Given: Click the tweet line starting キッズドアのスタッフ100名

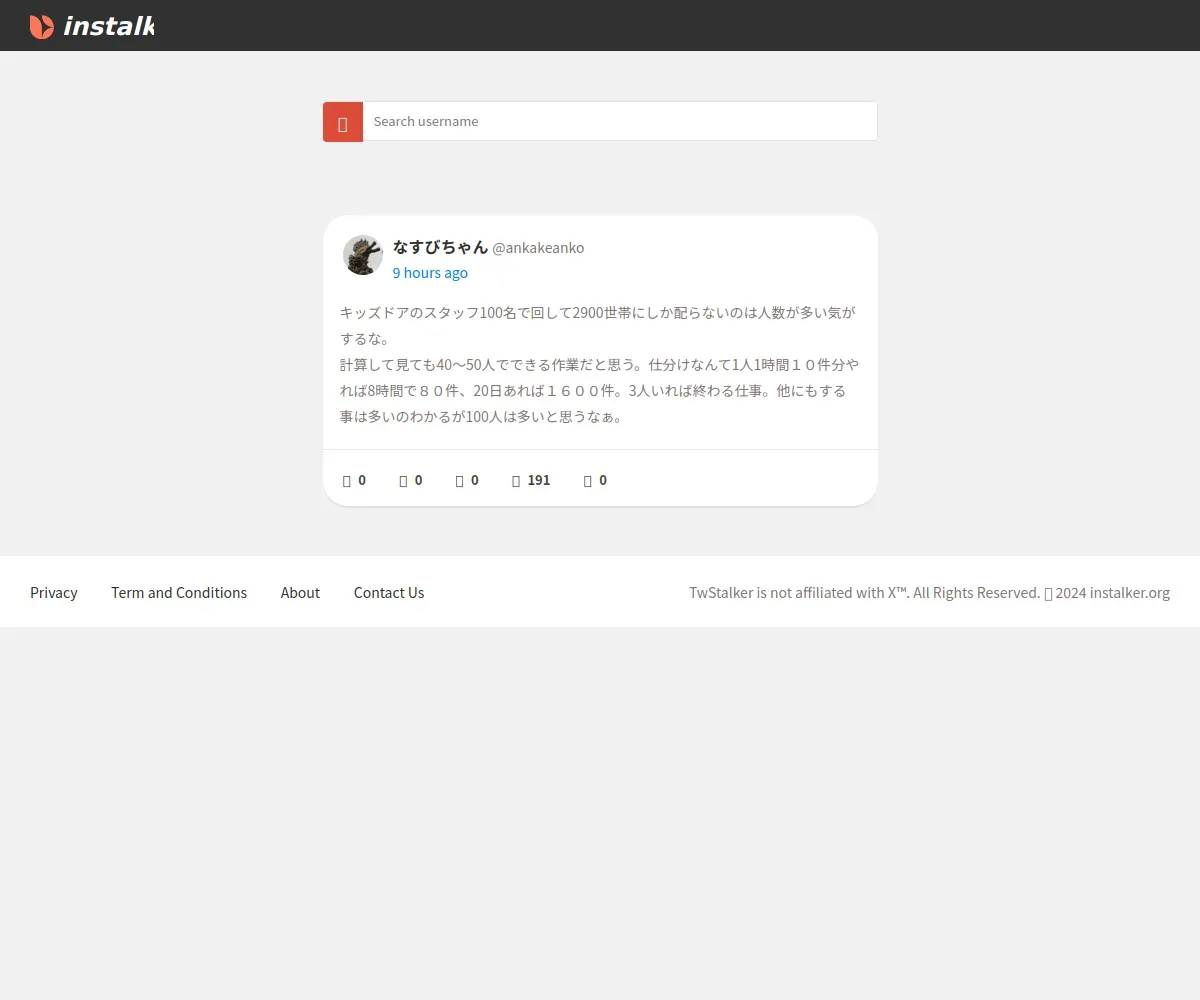Looking at the screenshot, I should pos(598,312).
